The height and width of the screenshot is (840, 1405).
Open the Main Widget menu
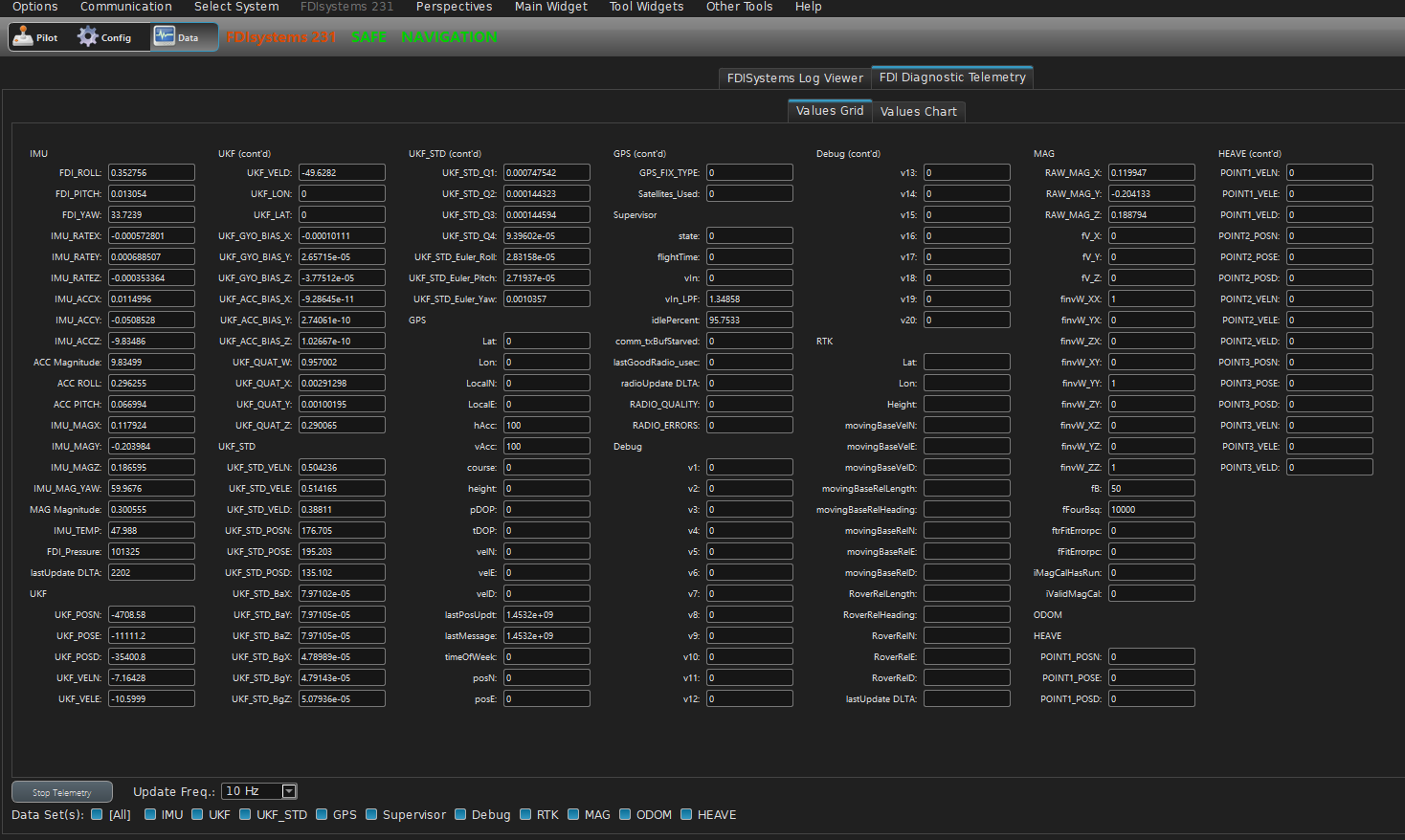pos(551,7)
